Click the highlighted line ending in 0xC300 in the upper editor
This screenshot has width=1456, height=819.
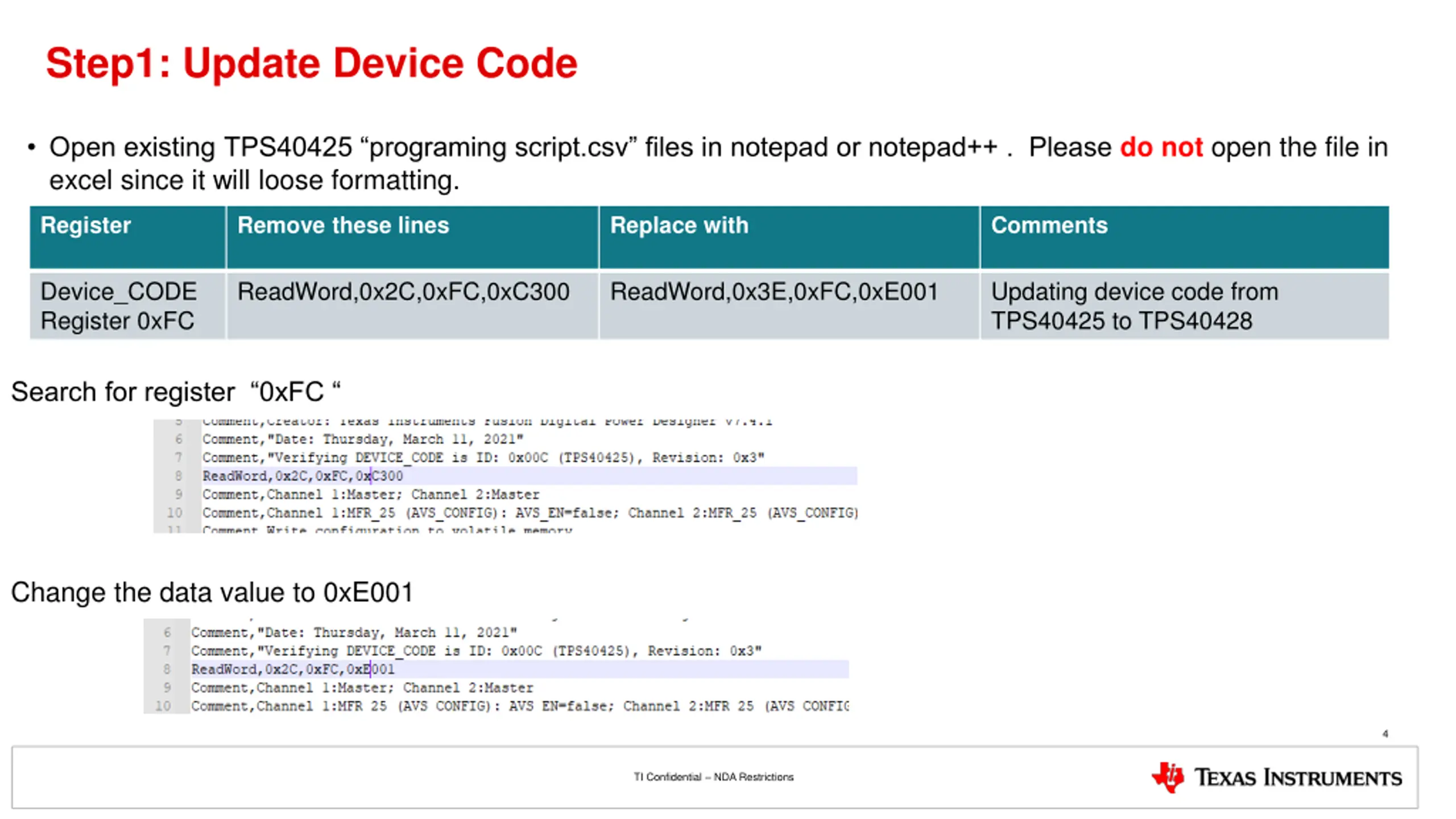tap(530, 476)
